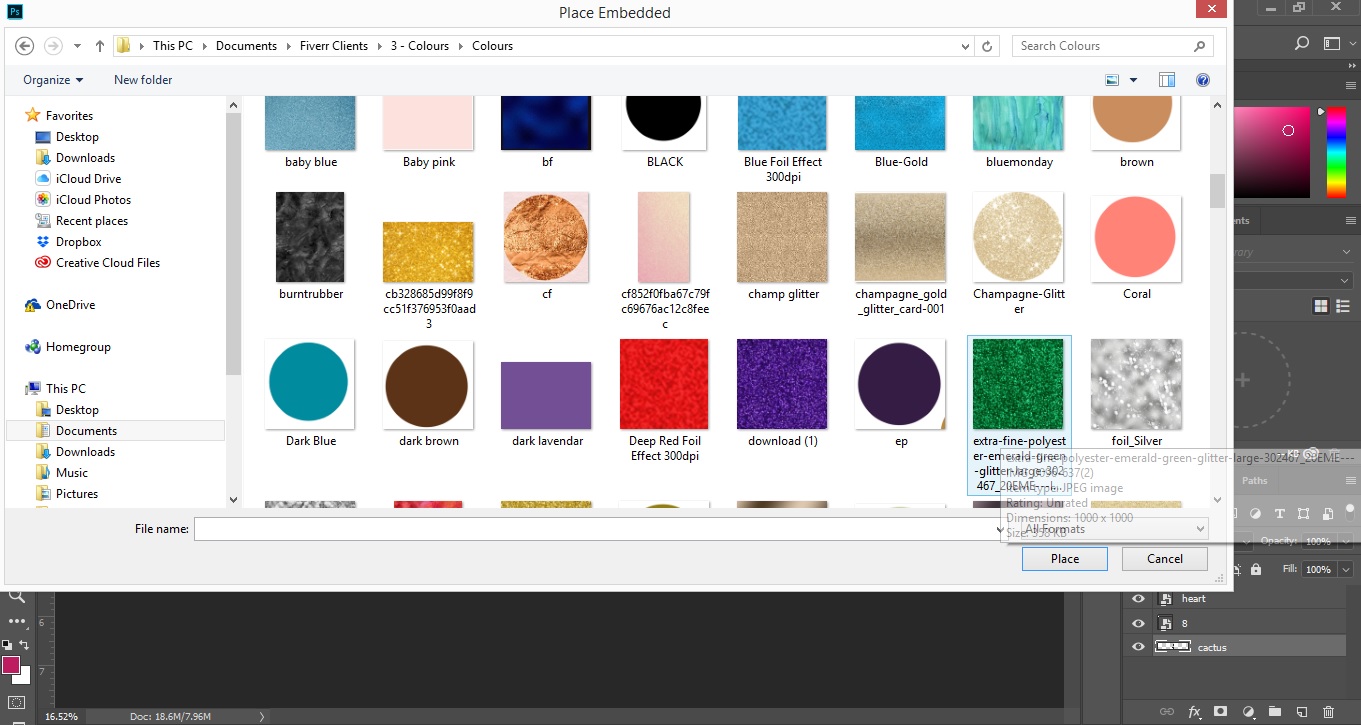Open the Edit Toolbar three-dots menu
Viewport: 1361px width, 725px height.
coord(17,621)
